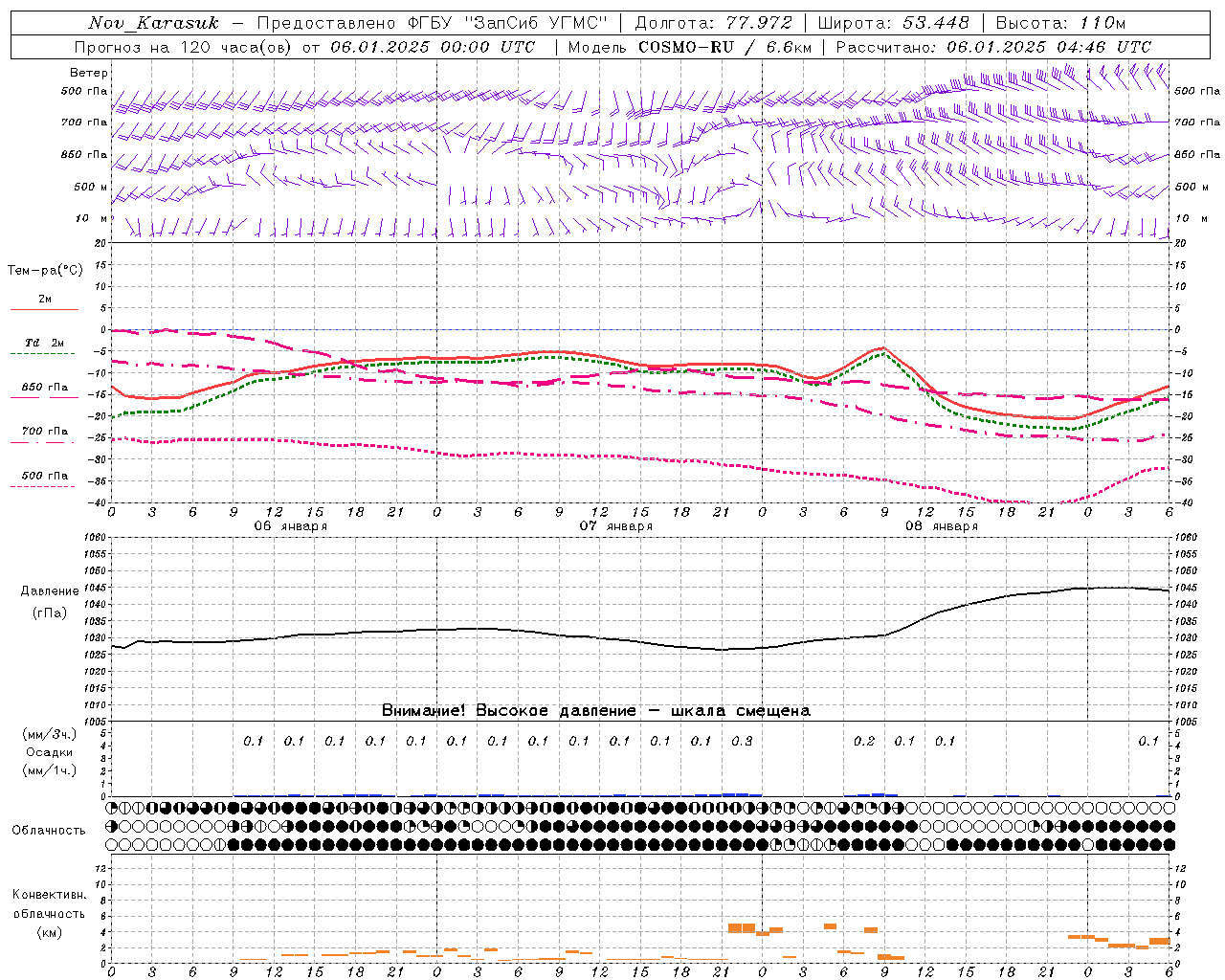Click the 10 м wind level label on left
1225x980 pixels.
pos(93,219)
